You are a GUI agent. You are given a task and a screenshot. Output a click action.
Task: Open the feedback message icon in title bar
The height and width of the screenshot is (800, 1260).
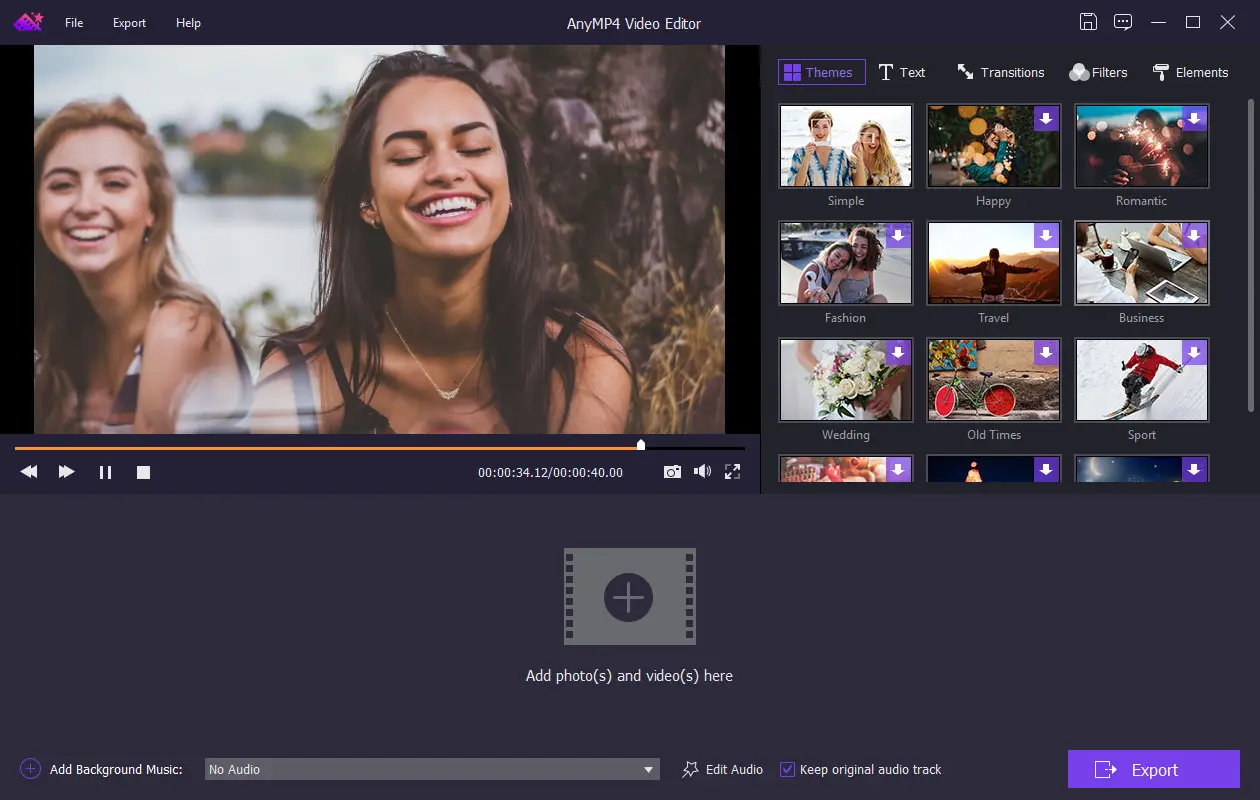[x=1123, y=22]
